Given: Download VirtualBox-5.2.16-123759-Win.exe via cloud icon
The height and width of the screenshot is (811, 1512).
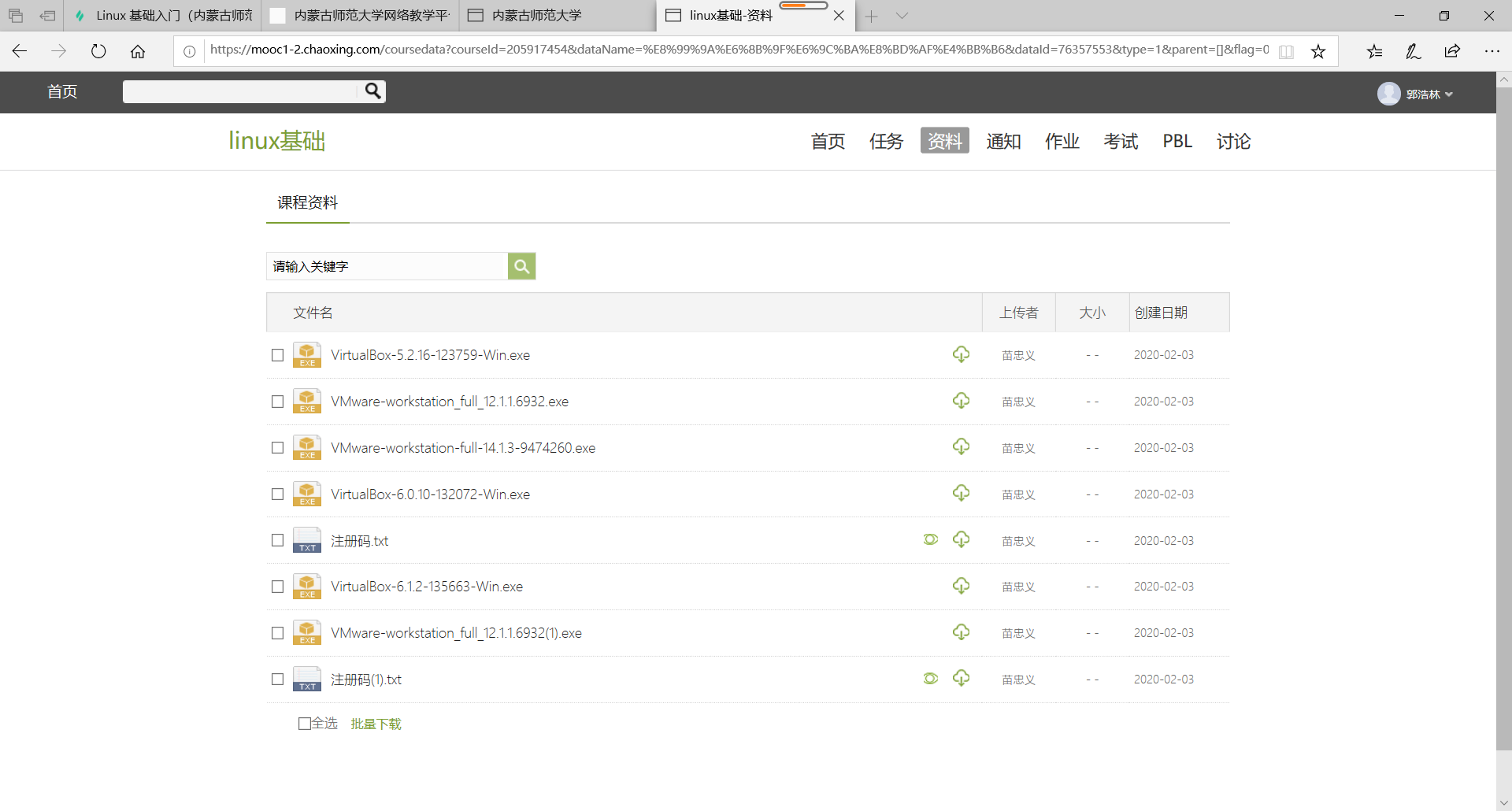Looking at the screenshot, I should [x=961, y=354].
